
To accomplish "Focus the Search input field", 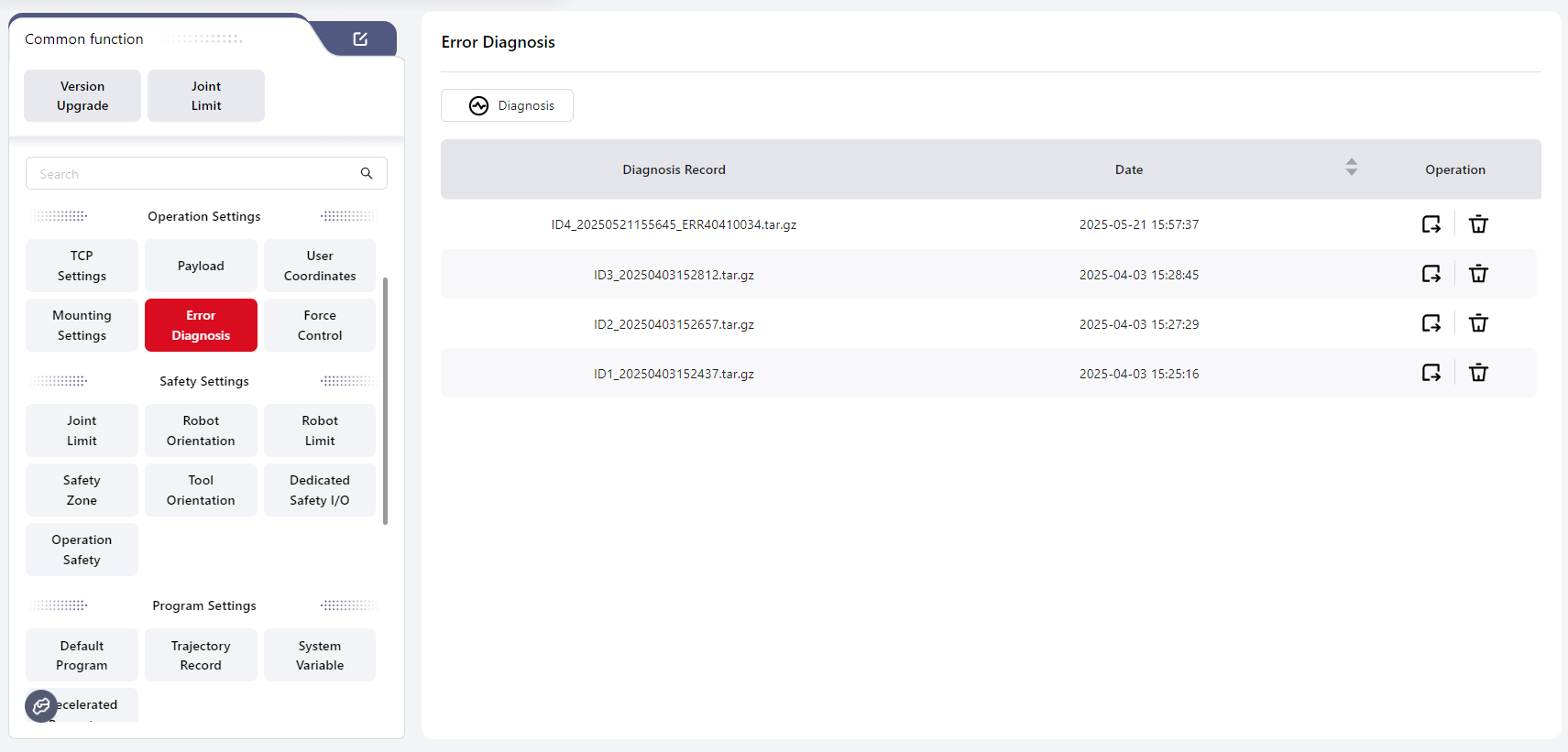I will pyautogui.click(x=192, y=174).
